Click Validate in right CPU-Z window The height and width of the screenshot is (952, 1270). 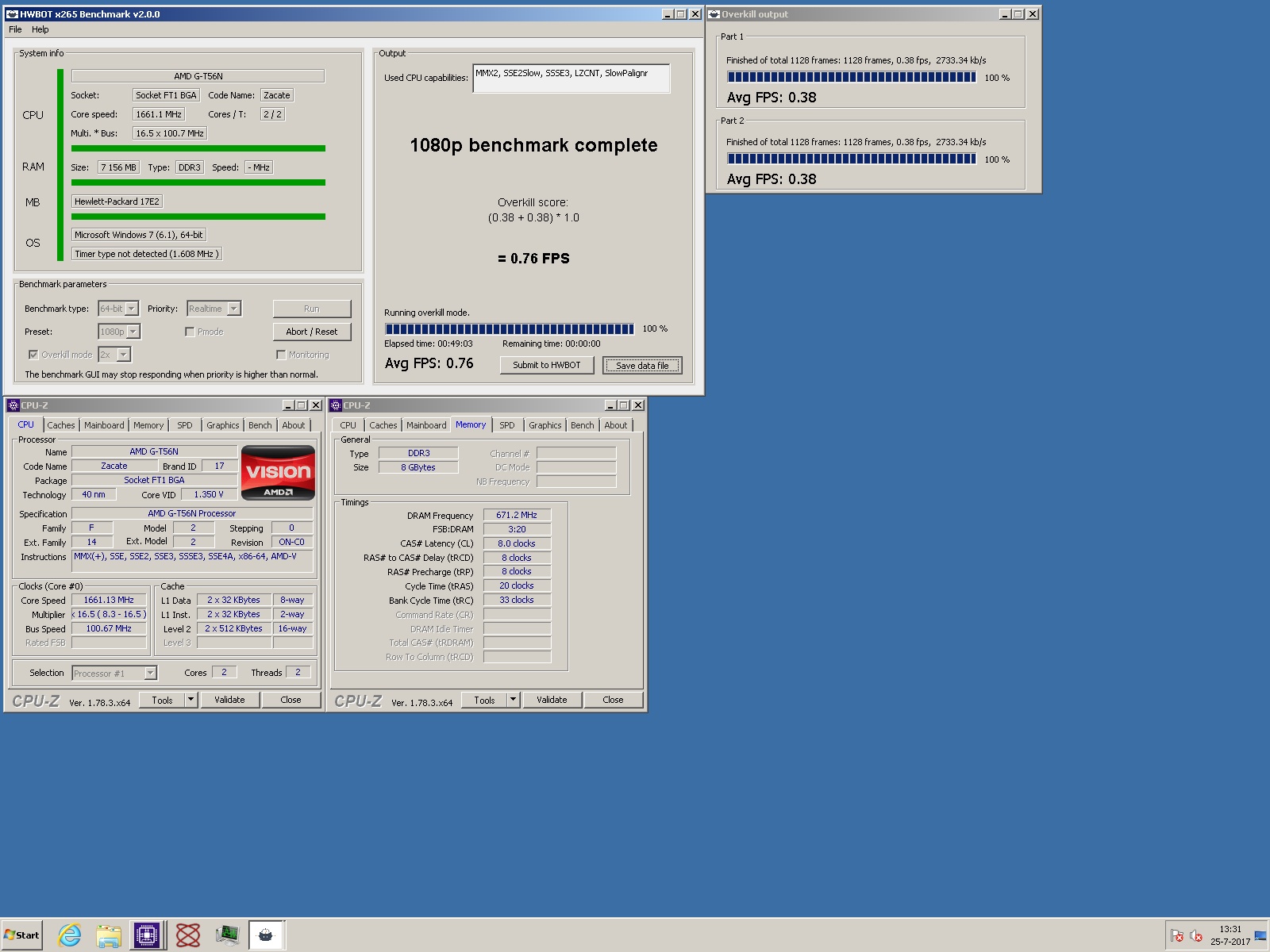(552, 700)
